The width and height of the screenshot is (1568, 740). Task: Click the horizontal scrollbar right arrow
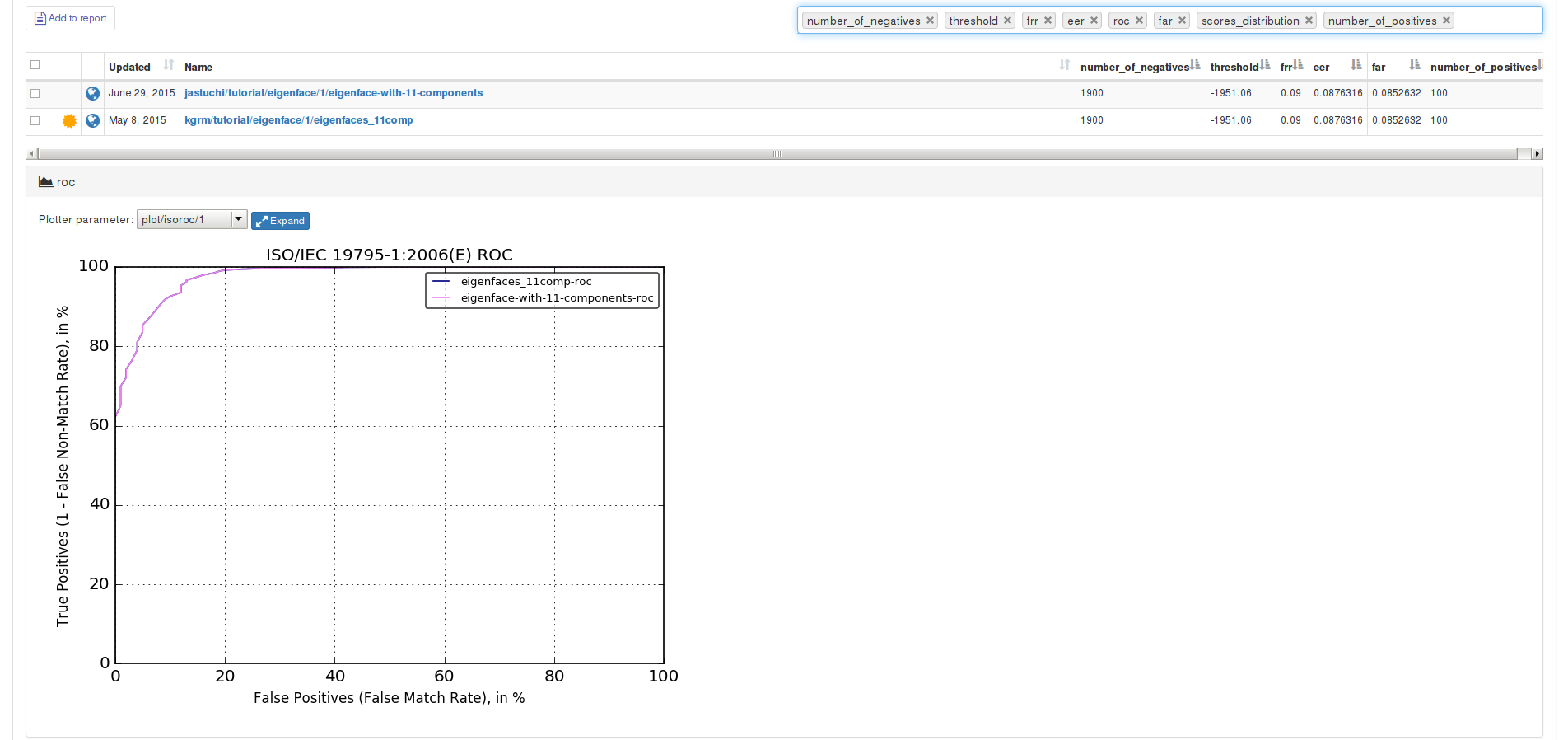coord(1537,154)
